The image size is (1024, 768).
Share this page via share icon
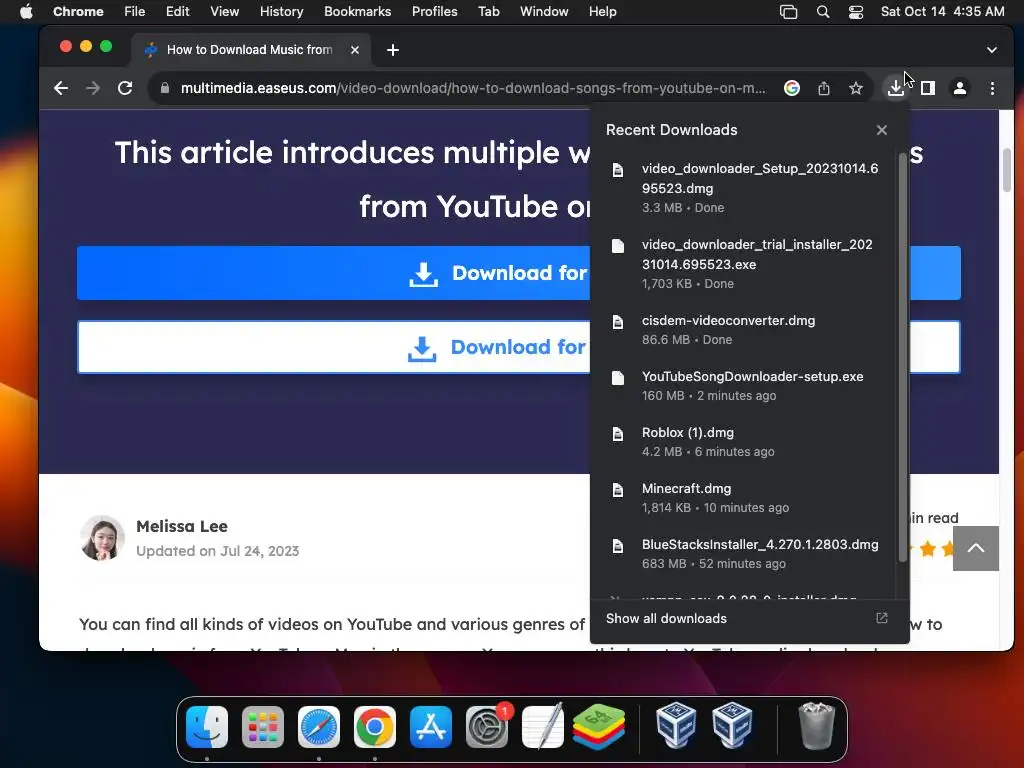coord(824,88)
